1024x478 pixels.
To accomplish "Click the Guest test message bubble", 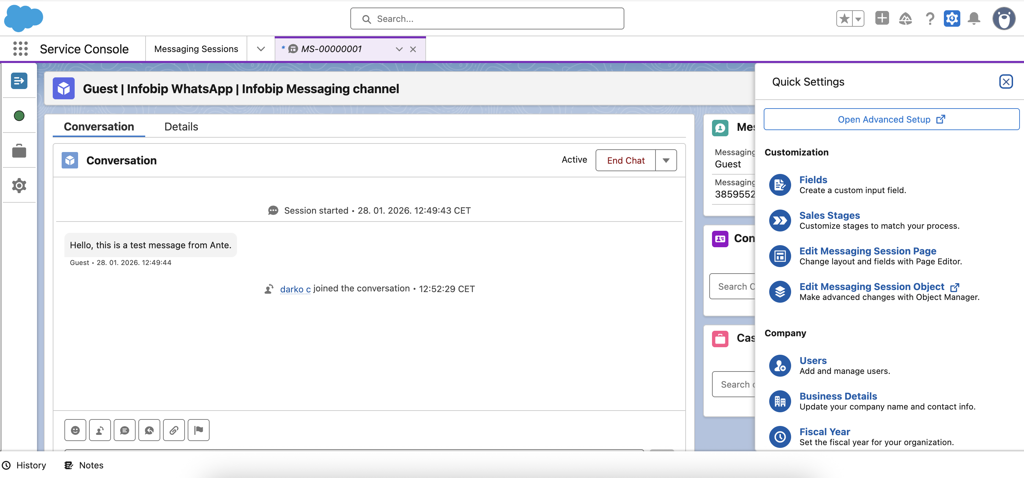I will [x=150, y=245].
